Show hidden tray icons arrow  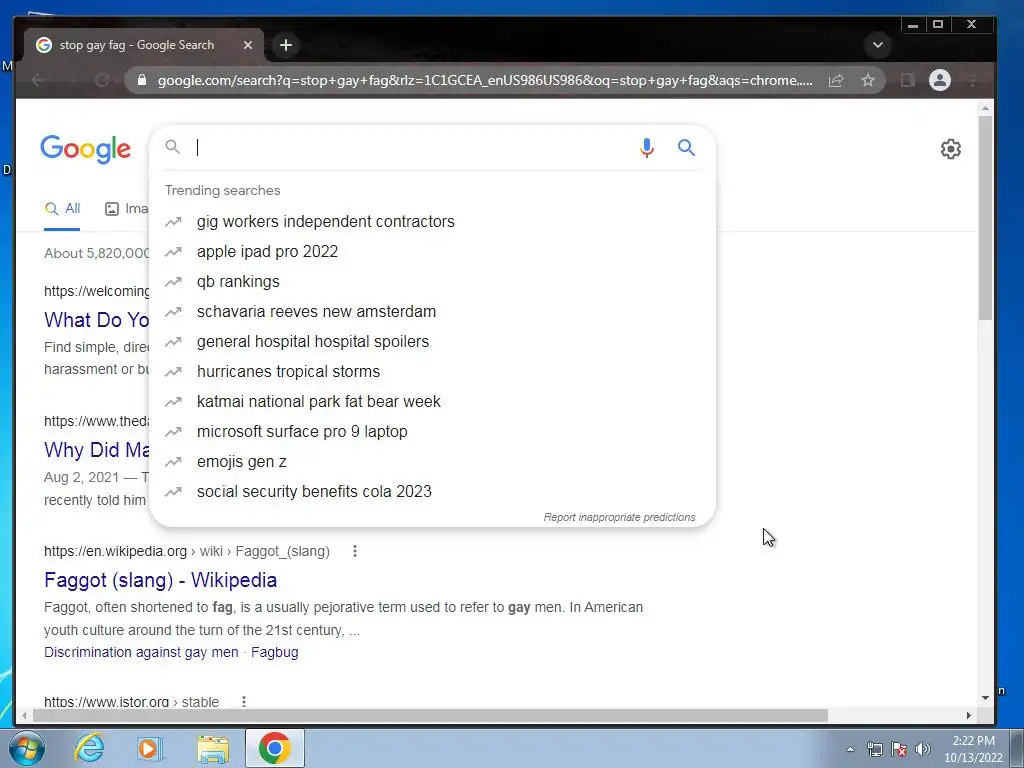[850, 749]
